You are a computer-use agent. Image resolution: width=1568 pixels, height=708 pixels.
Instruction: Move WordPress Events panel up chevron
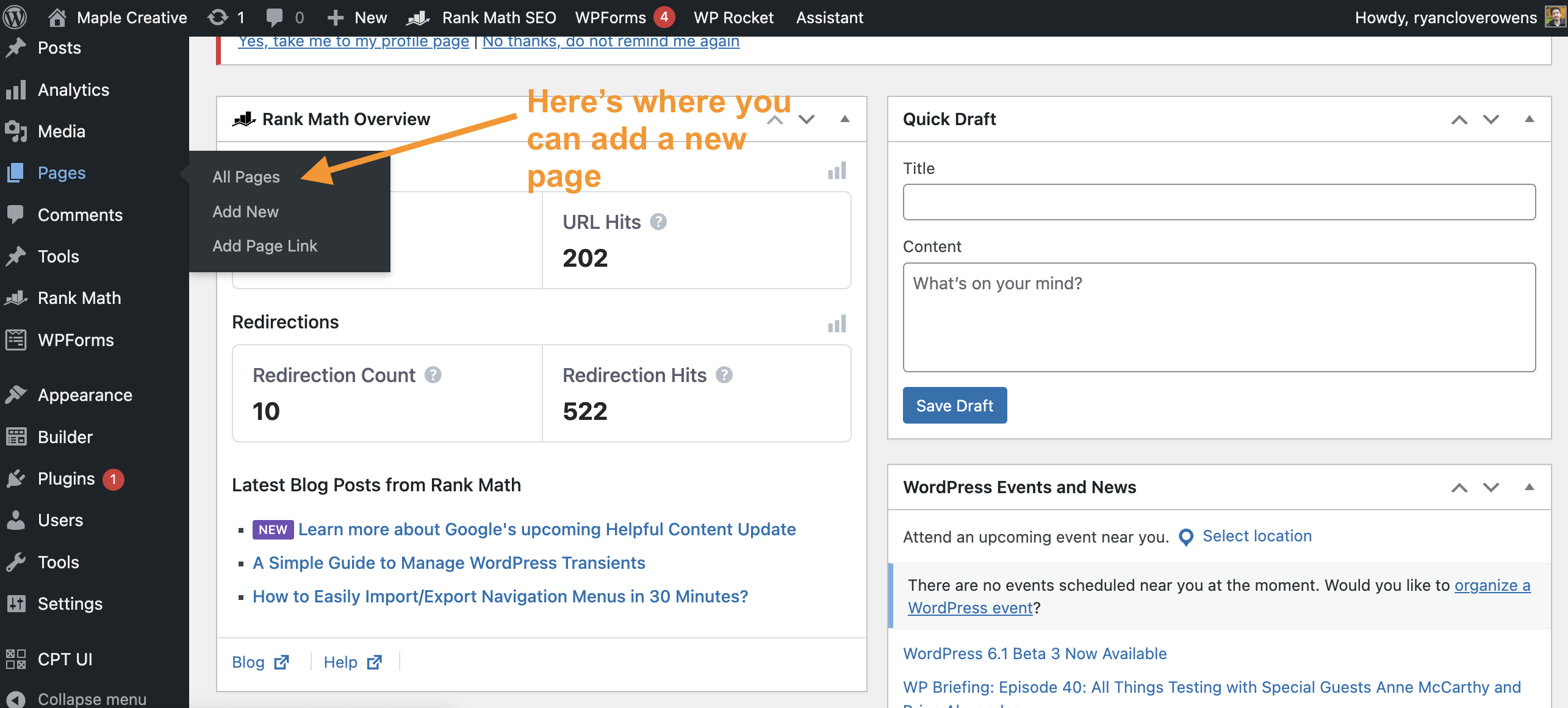point(1459,487)
